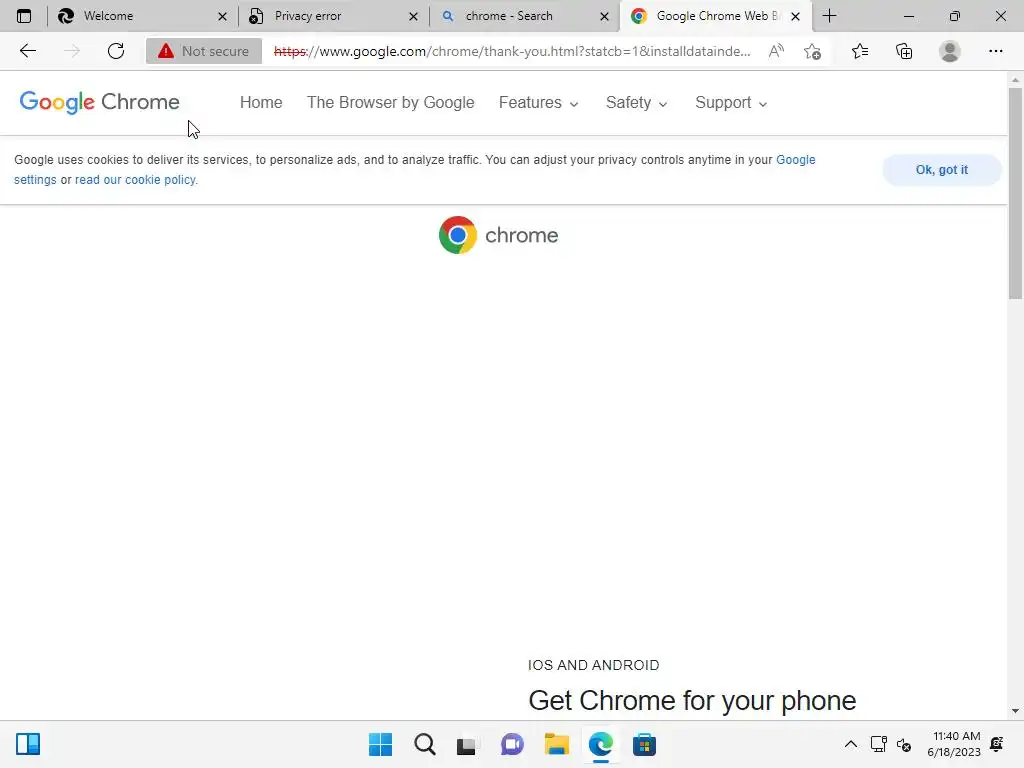Expand the Support dropdown menu
This screenshot has height=768, width=1024.
731,103
